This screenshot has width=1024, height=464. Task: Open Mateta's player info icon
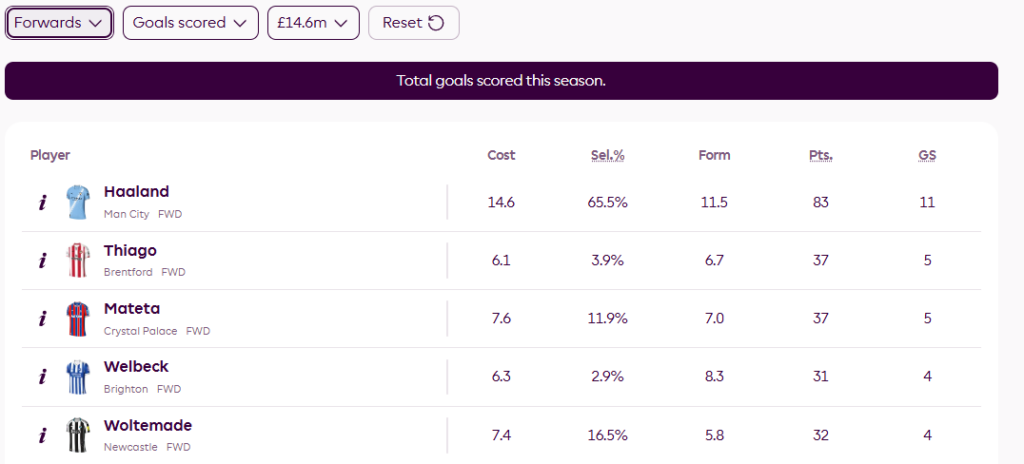pos(42,319)
